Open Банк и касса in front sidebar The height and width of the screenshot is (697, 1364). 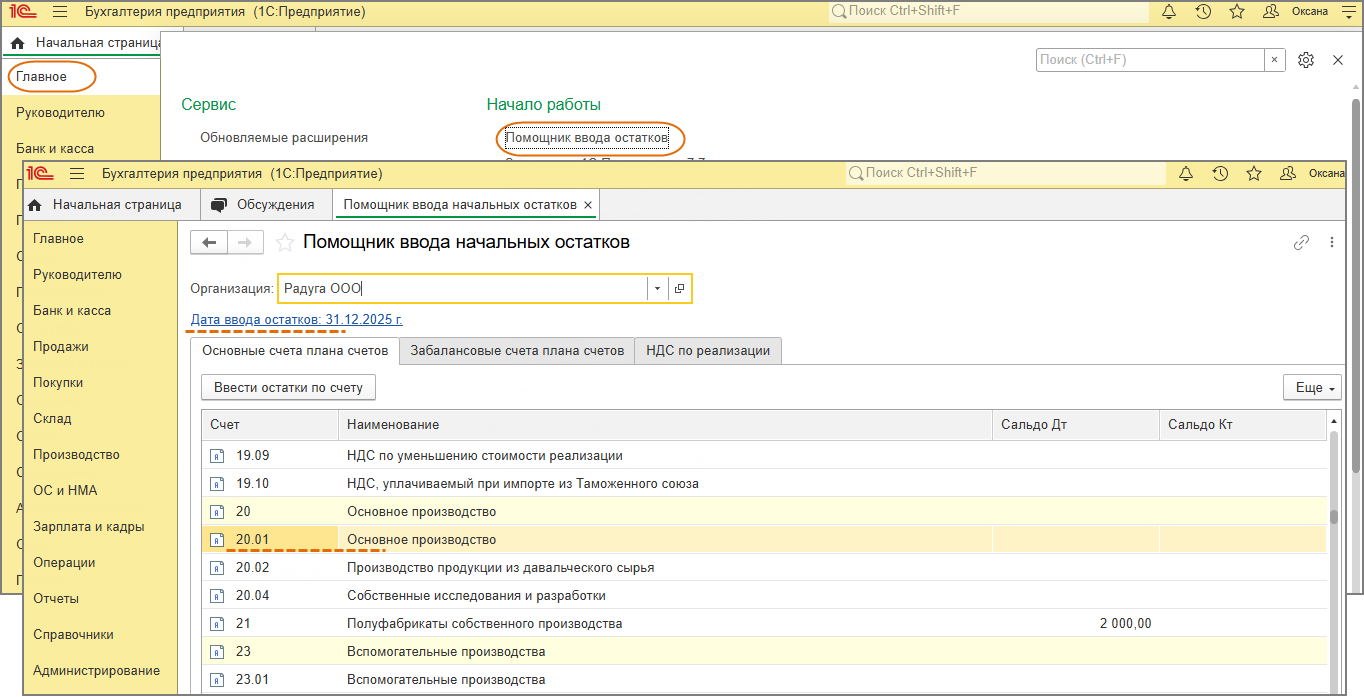[71, 311]
